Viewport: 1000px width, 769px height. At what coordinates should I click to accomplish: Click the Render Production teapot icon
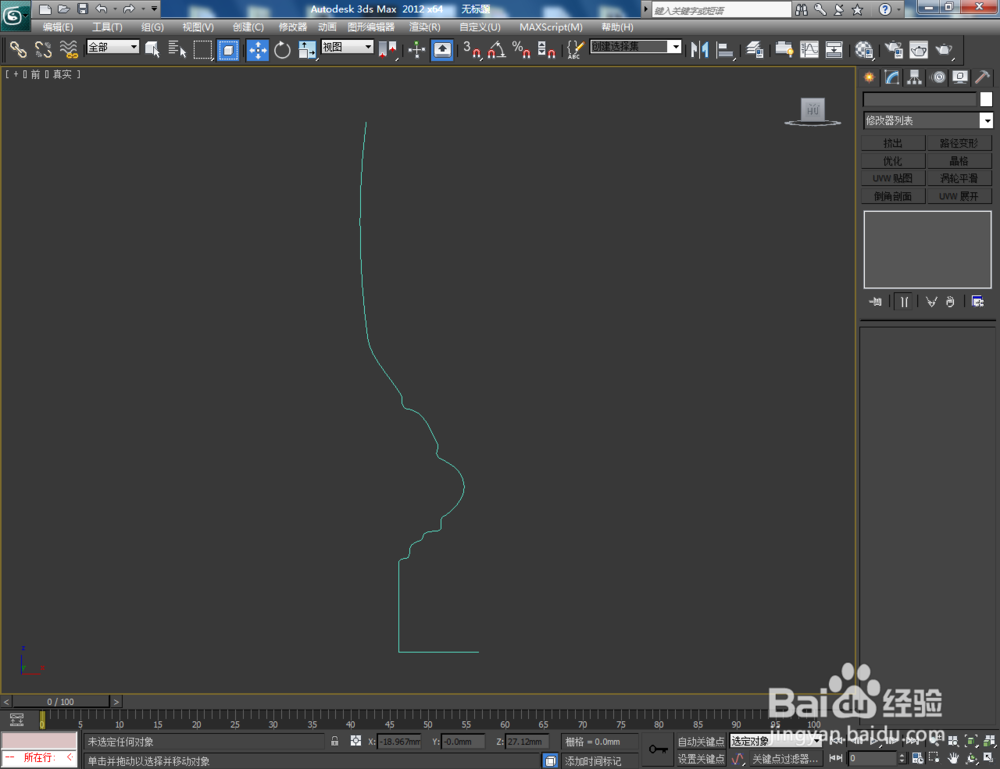[944, 50]
